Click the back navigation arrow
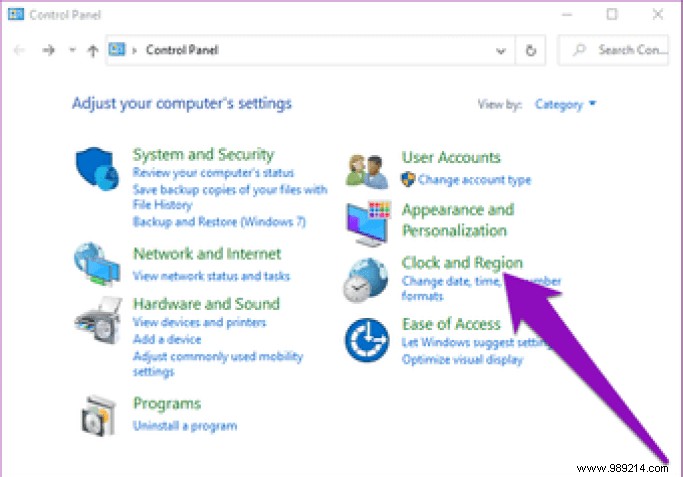683x477 pixels. [19, 51]
